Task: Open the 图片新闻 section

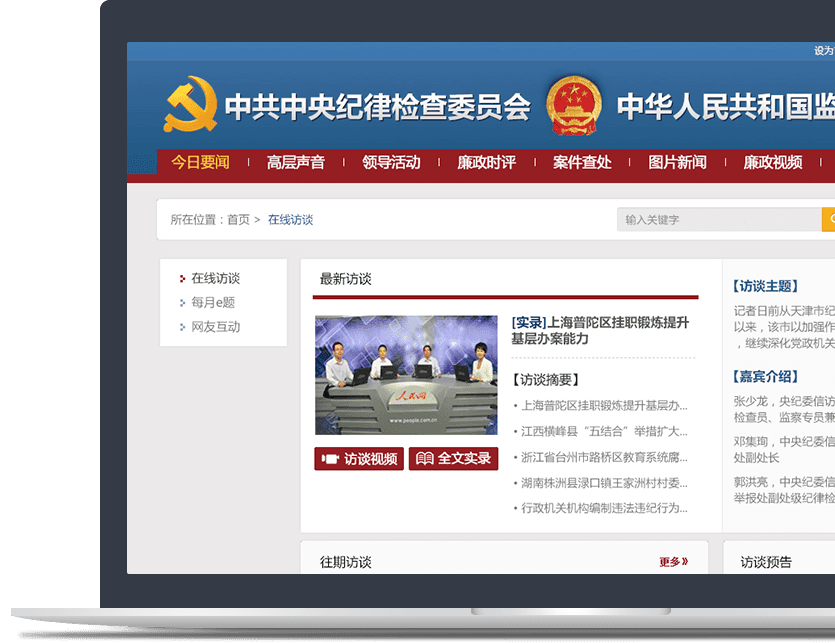Action: tap(680, 162)
